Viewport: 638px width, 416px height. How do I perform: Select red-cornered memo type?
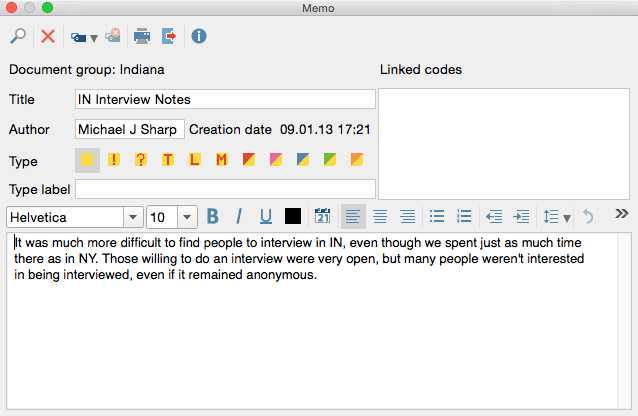(249, 160)
